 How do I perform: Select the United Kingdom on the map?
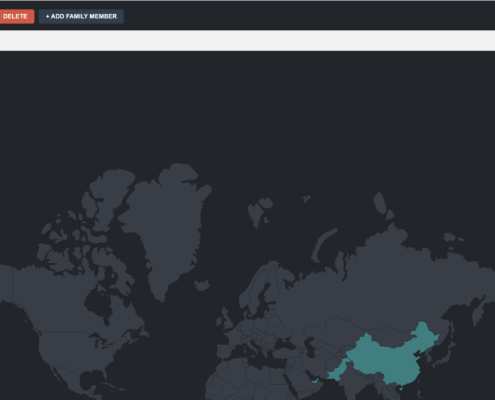226,320
